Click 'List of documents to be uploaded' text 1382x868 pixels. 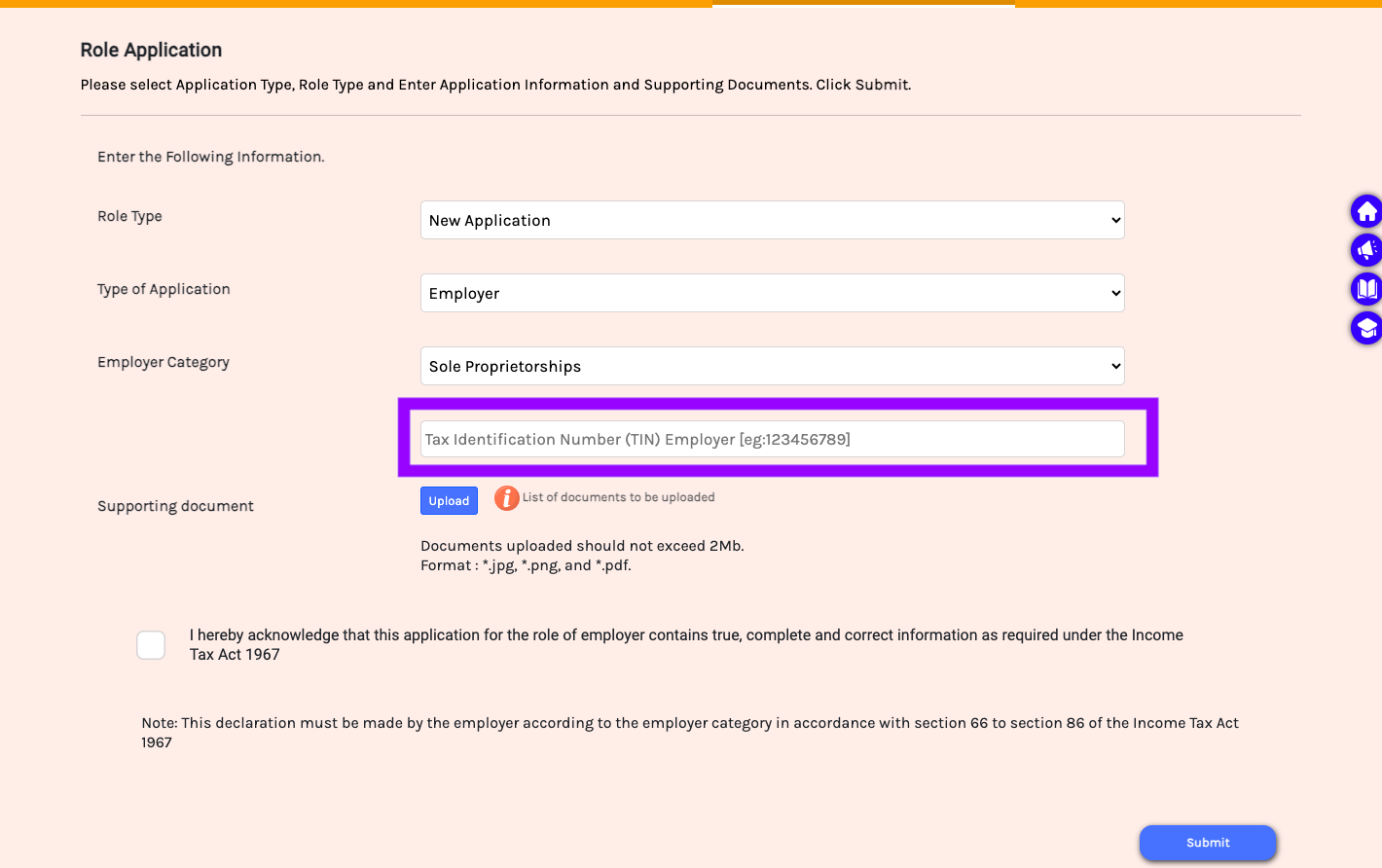pos(619,497)
